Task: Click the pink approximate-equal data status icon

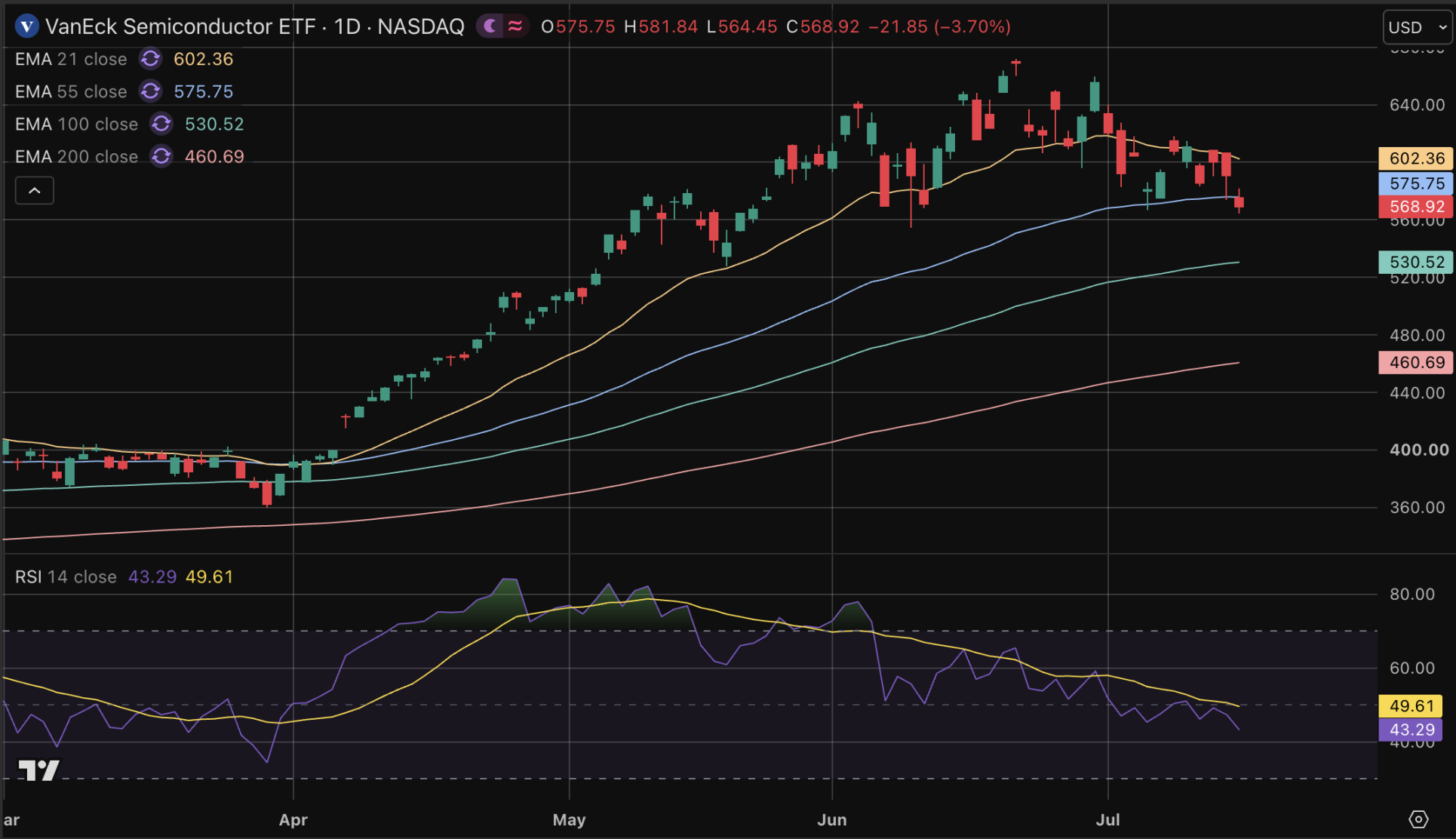Action: pos(515,26)
